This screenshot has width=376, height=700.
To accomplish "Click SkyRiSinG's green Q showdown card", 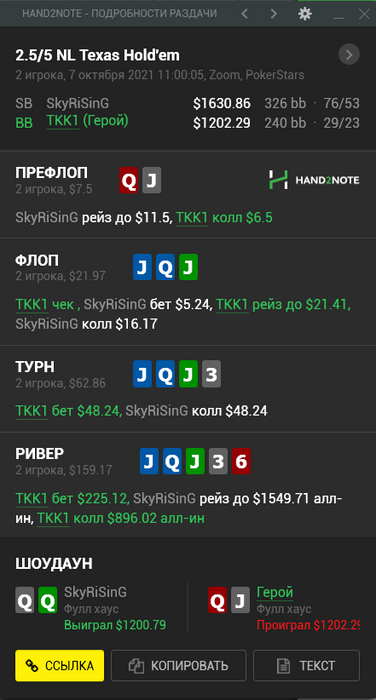I will pyautogui.click(x=47, y=600).
